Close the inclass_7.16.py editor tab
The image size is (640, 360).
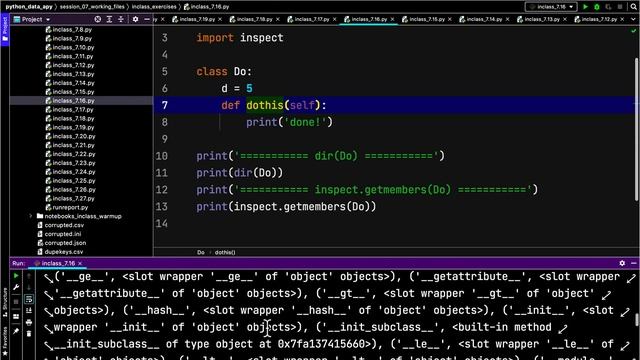392,19
